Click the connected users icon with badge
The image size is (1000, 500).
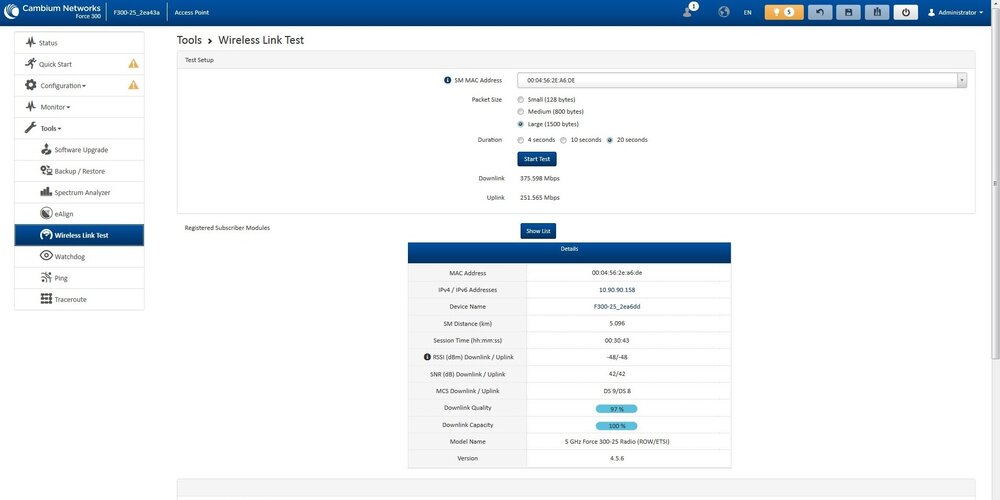pyautogui.click(x=690, y=11)
